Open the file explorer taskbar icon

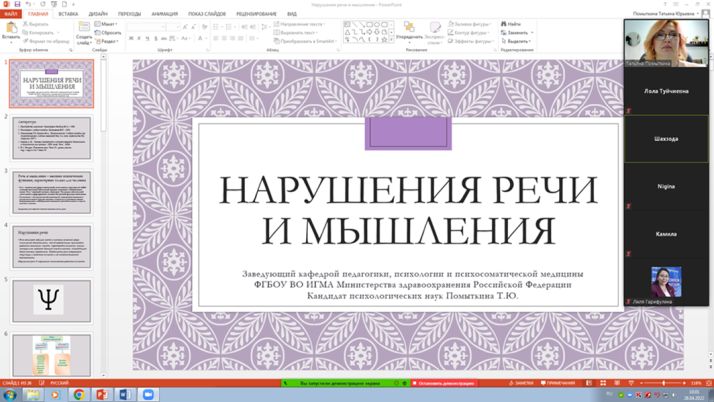(33, 394)
